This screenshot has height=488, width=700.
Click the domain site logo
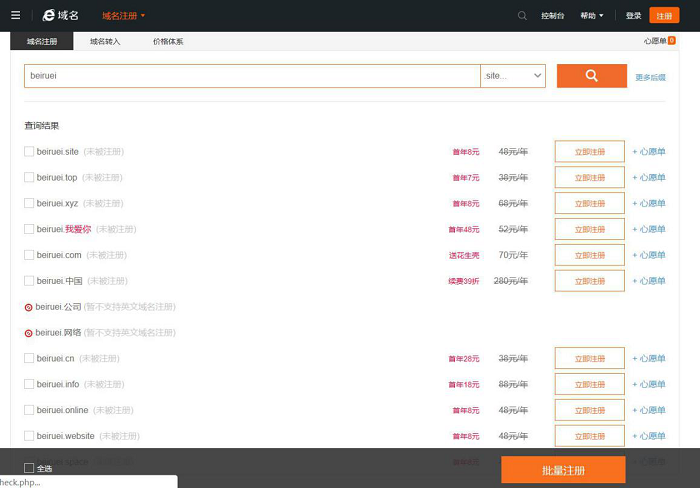(61, 15)
